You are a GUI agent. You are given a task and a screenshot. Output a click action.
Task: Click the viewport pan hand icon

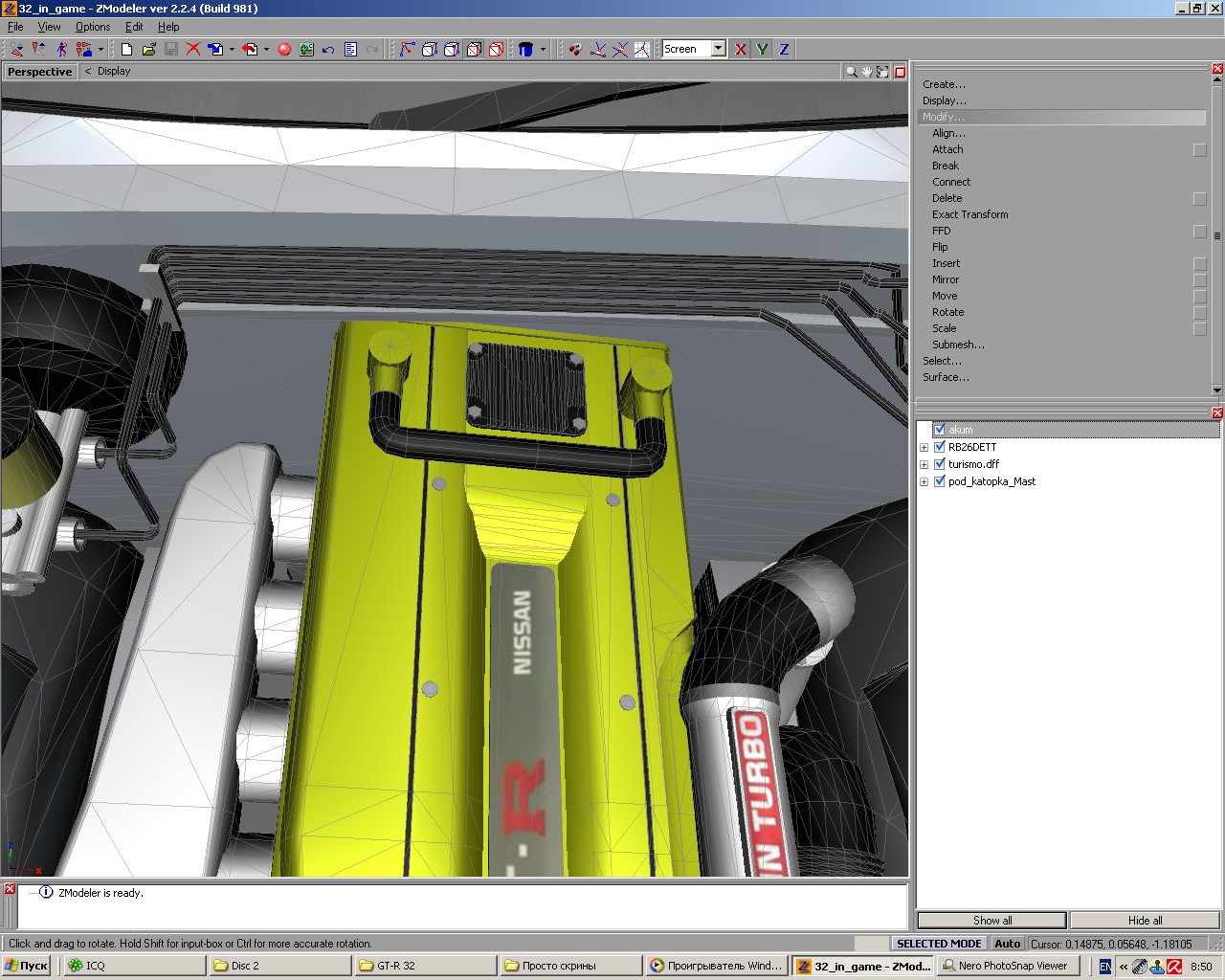point(868,72)
